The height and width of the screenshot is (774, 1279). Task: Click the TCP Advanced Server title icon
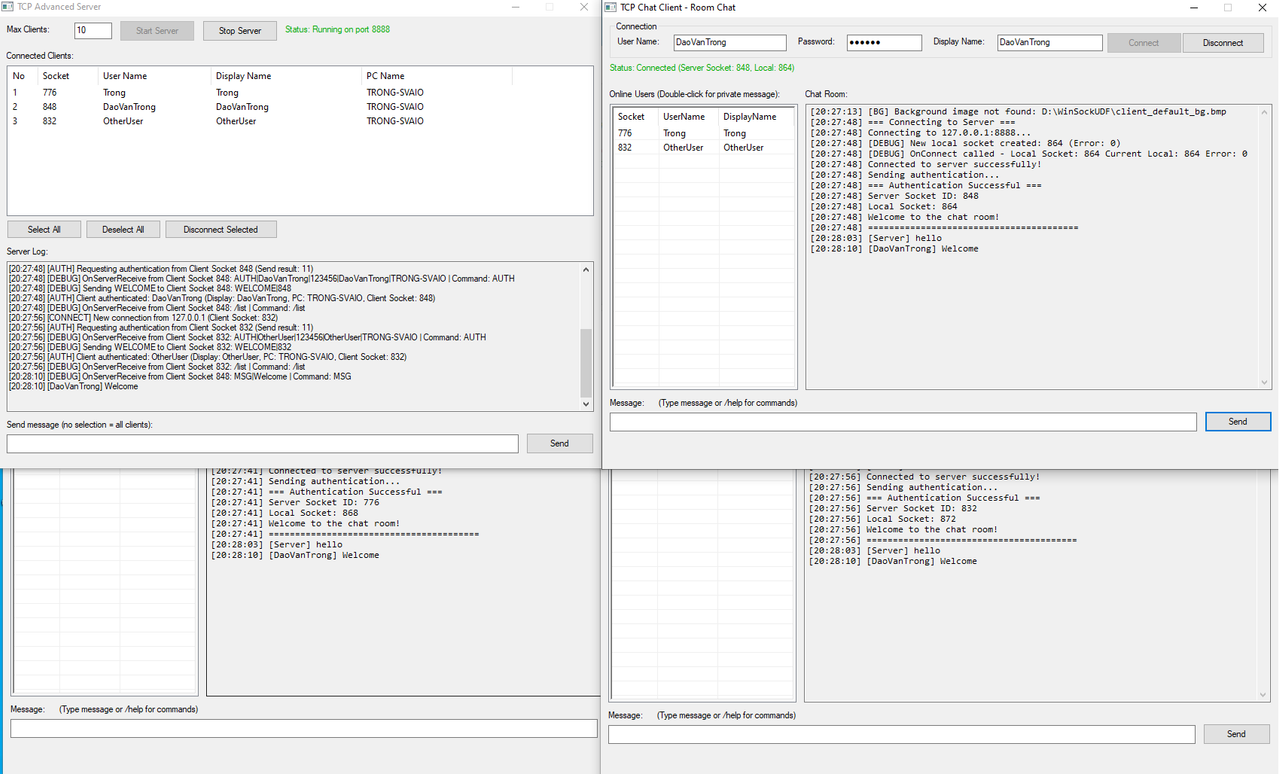tap(9, 7)
